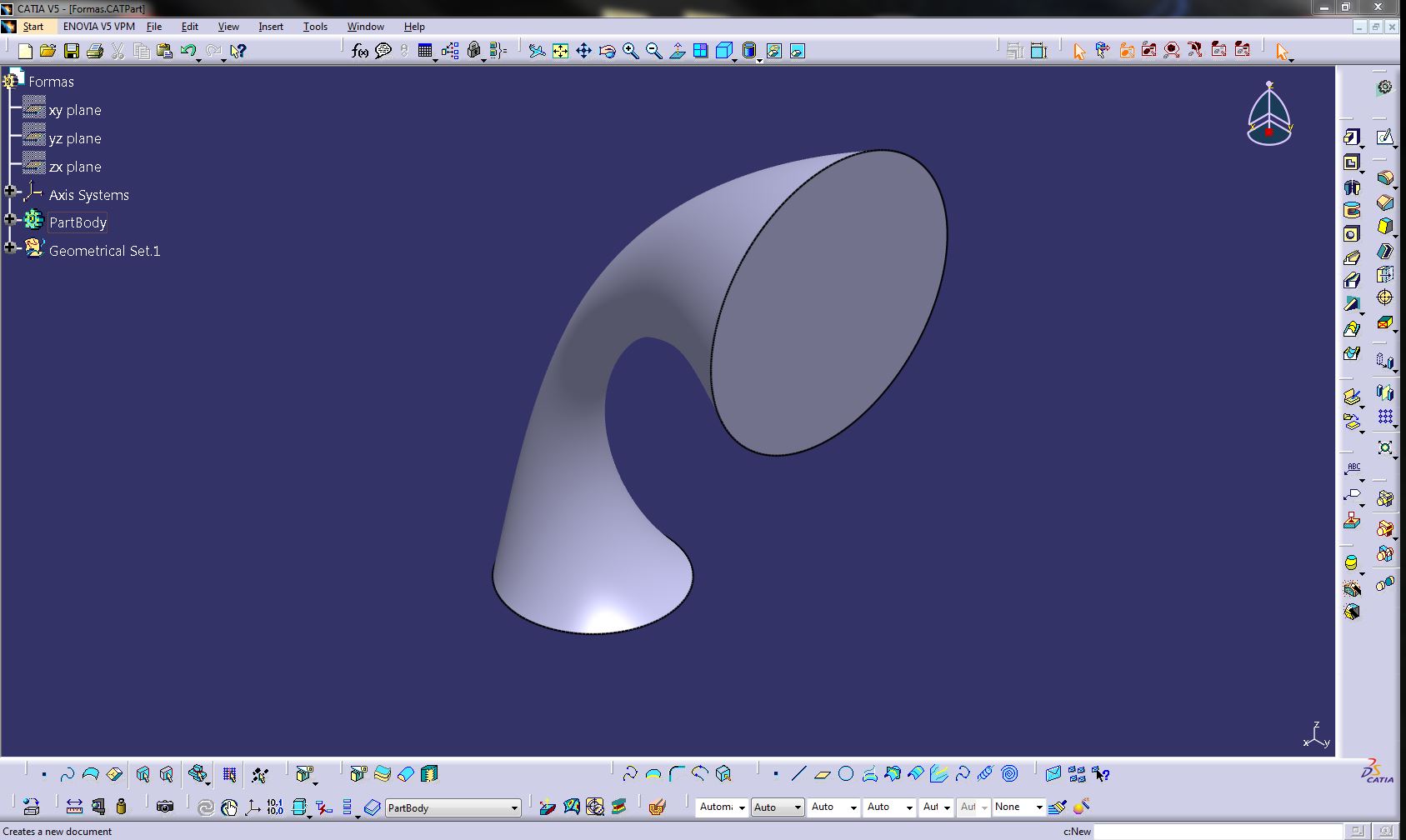This screenshot has width=1406, height=840.
Task: Open the File menu
Action: click(154, 27)
